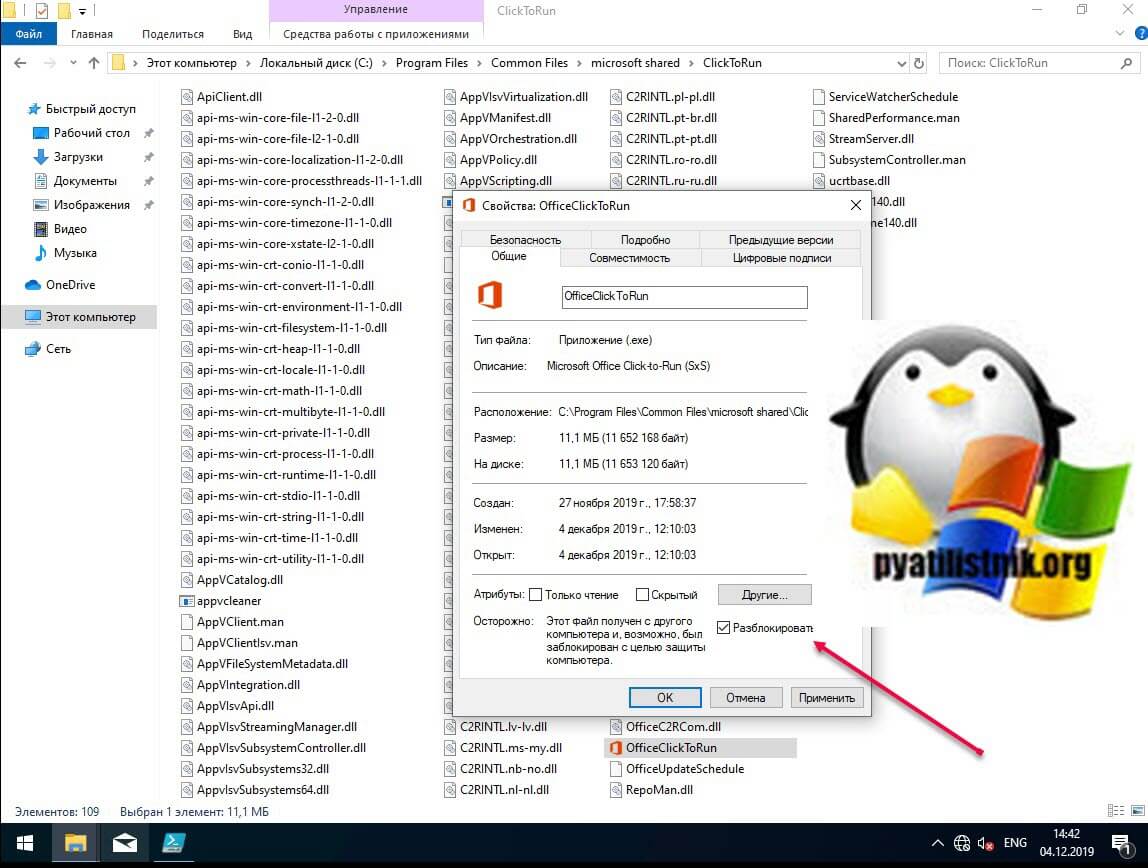Check the 'Только чтение' checkbox
Image resolution: width=1148 pixels, height=868 pixels.
click(x=536, y=595)
